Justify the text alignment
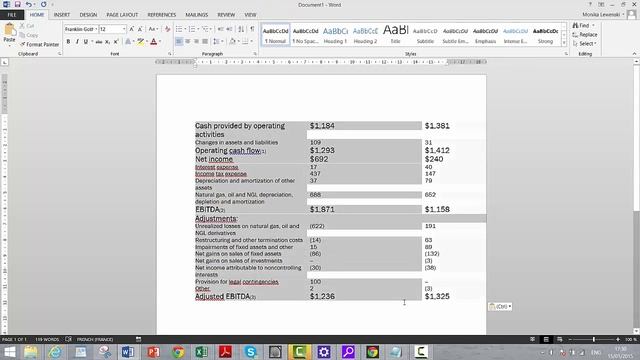Screen dimensions: 640x360 205,42
